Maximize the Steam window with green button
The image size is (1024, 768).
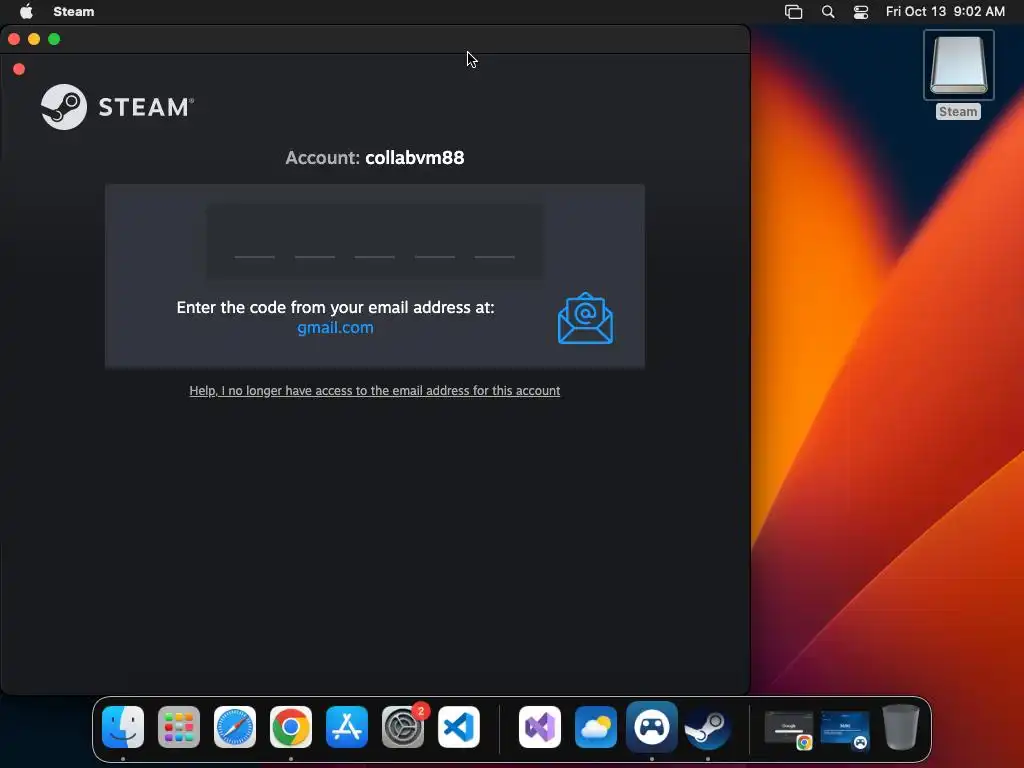54,39
